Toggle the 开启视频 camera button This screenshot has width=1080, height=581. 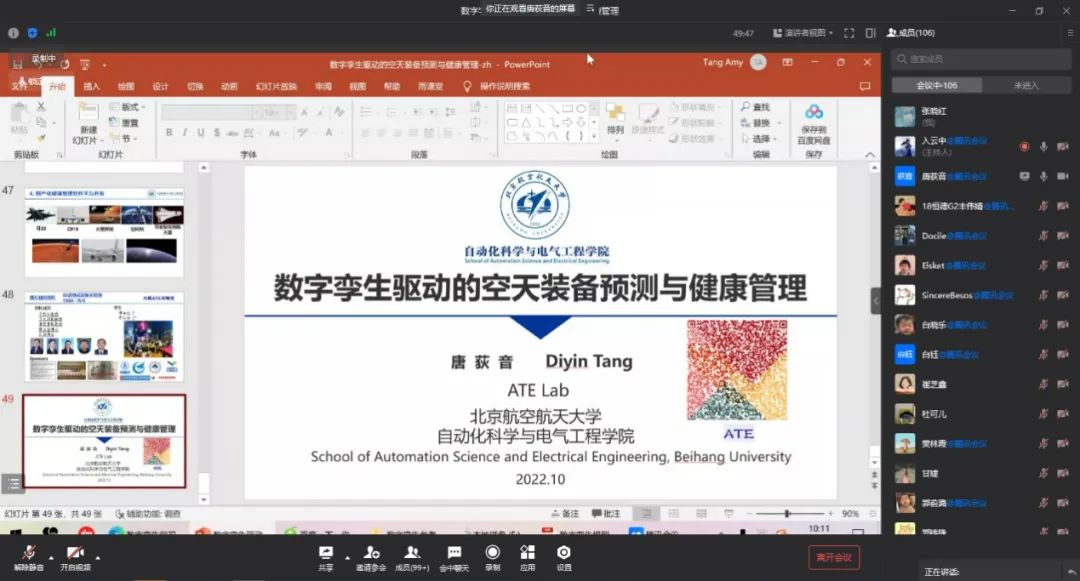(x=74, y=553)
